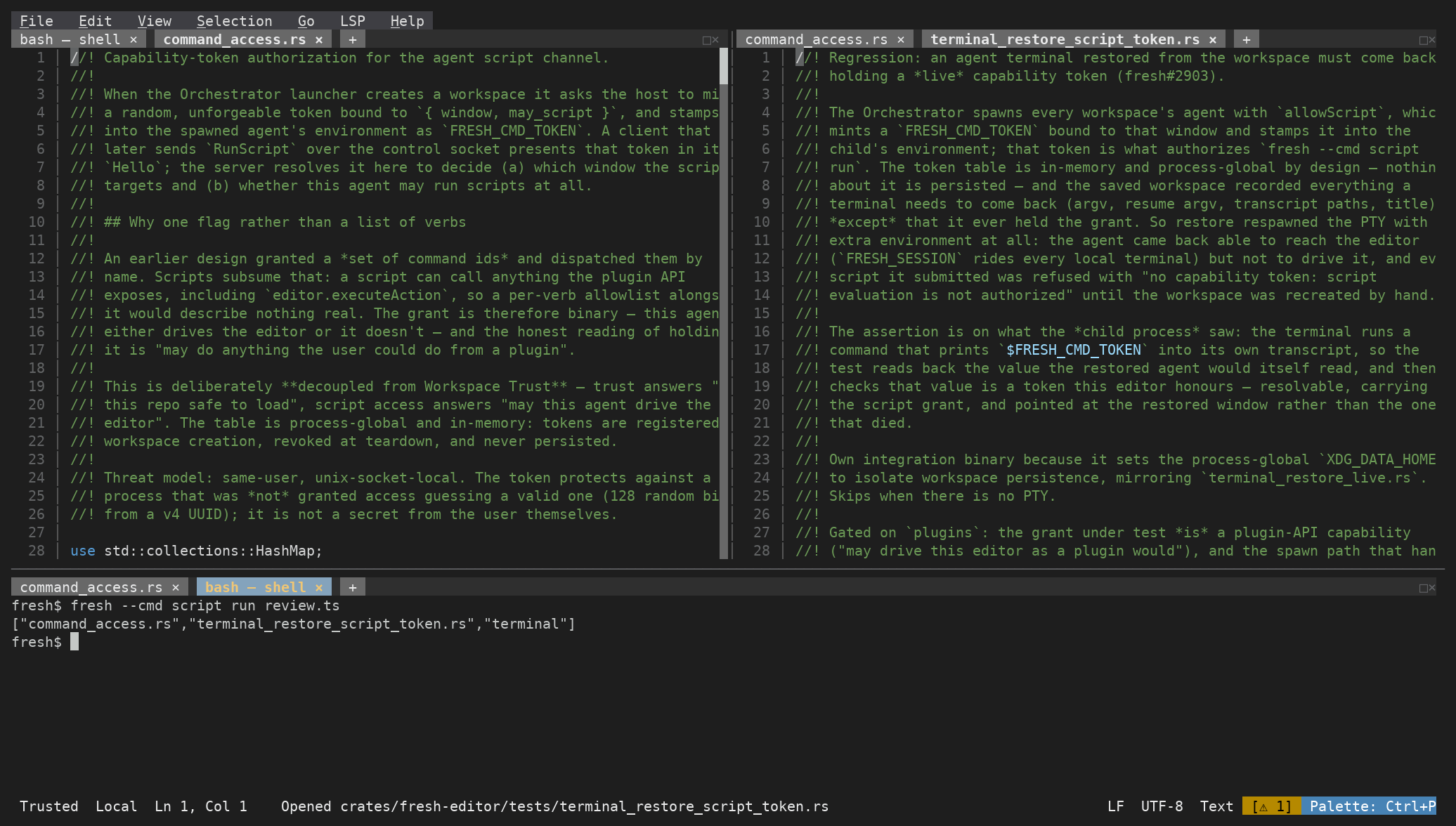Viewport: 1456px width, 826px height.
Task: Click the 'fresh --cmd script run review.ts' command
Action: point(204,605)
